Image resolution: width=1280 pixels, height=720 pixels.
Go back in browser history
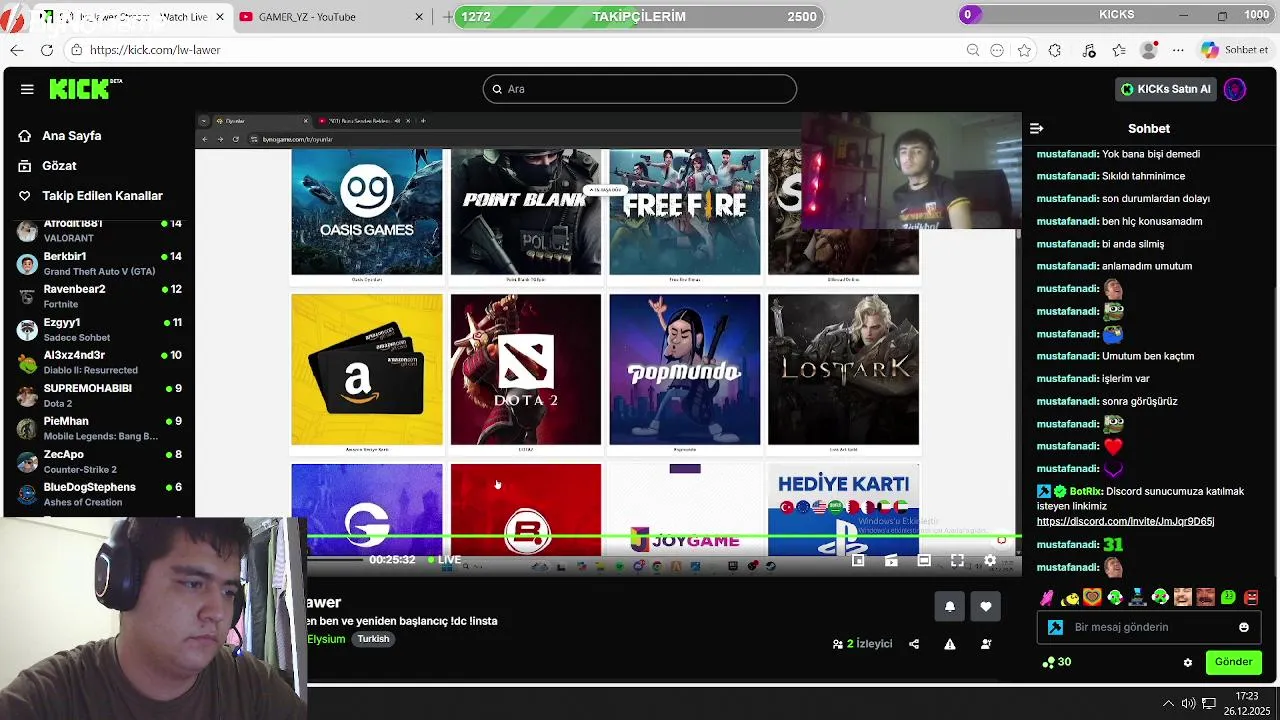tap(17, 50)
